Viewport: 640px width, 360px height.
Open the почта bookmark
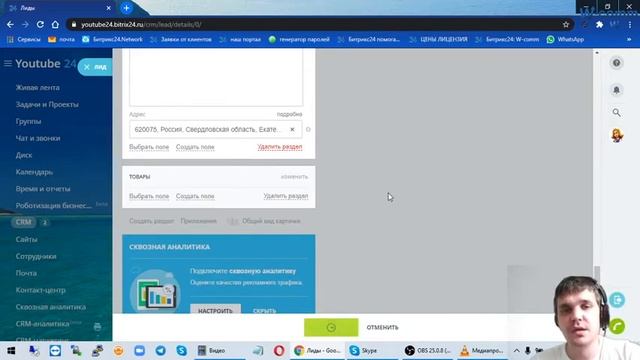tap(62, 39)
